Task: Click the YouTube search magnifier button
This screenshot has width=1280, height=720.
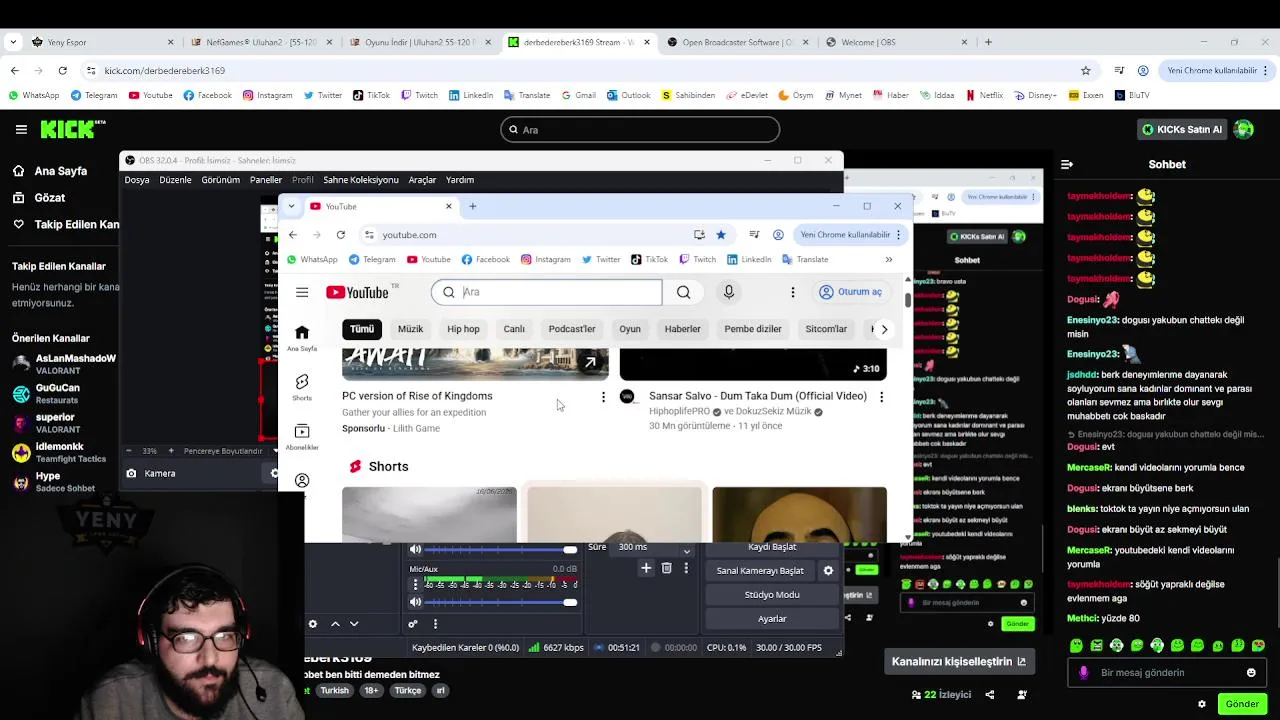Action: coord(683,292)
